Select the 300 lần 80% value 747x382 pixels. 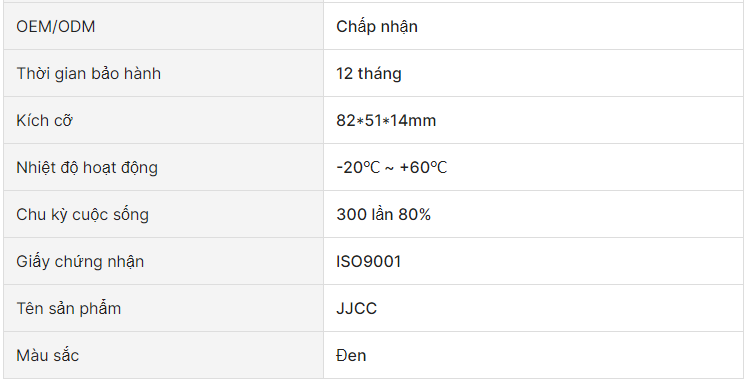click(x=384, y=214)
